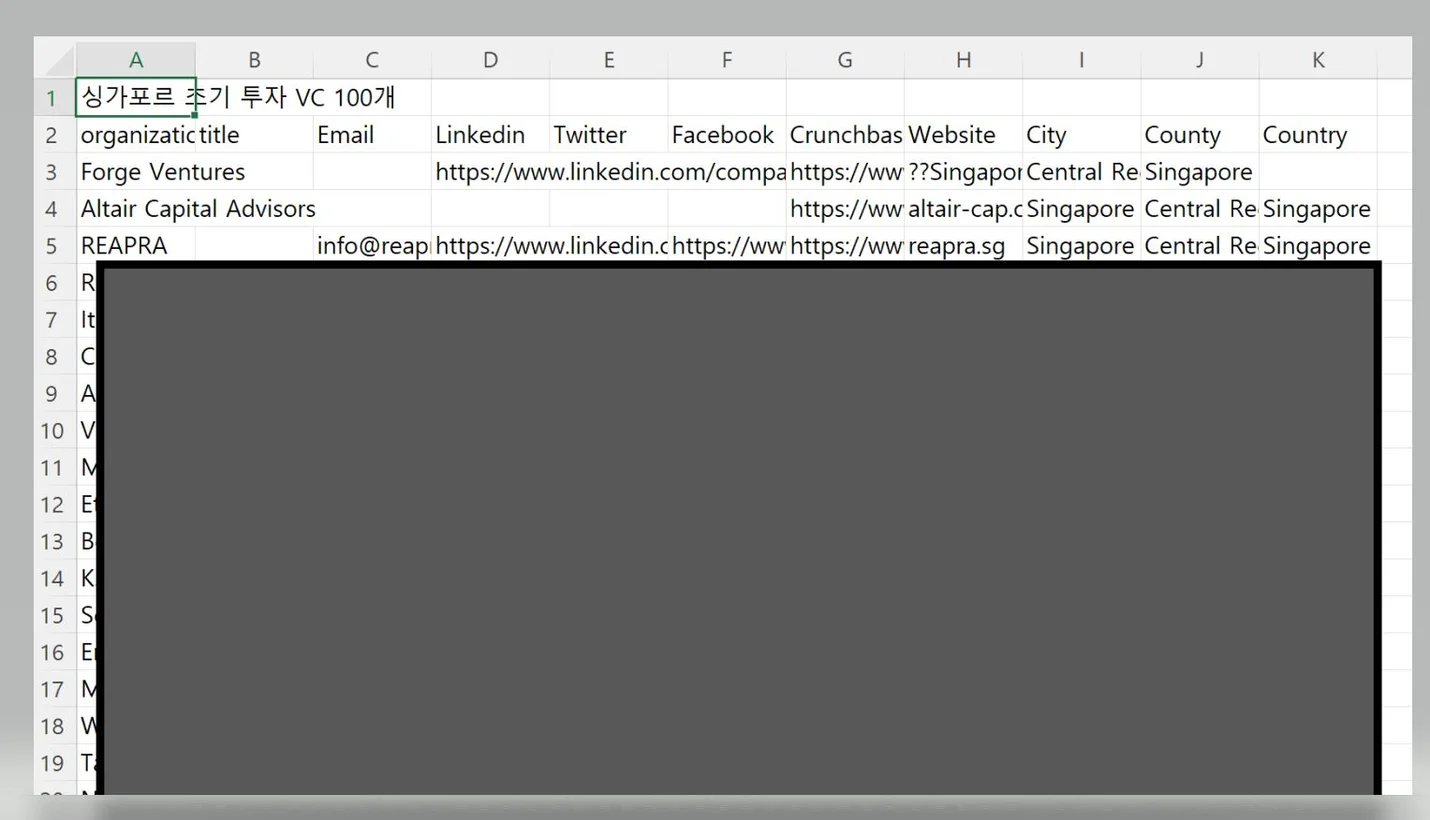Select row 7 header
1430x820 pixels.
pos(55,319)
